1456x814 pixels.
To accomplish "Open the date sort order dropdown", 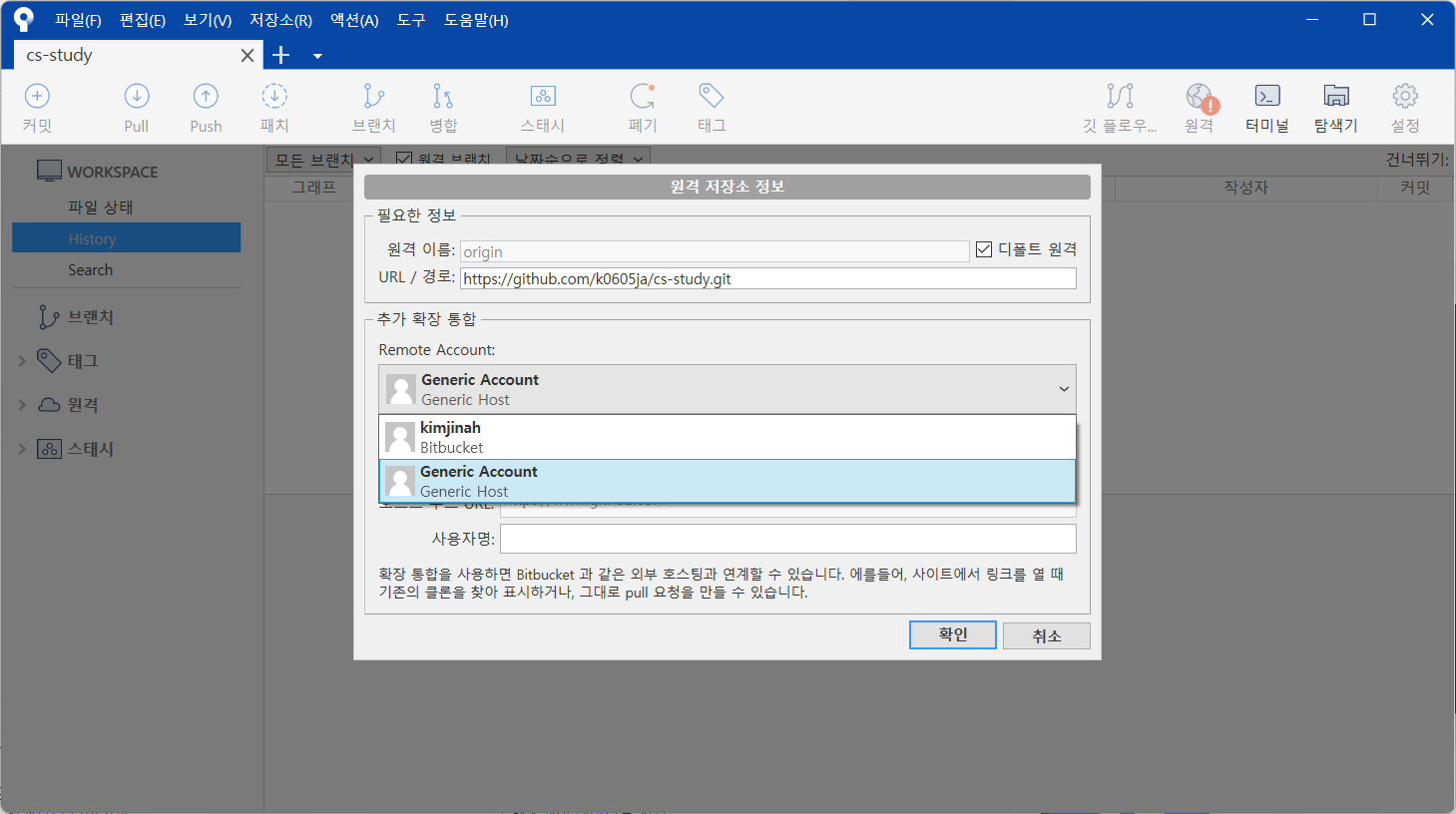I will pos(579,159).
